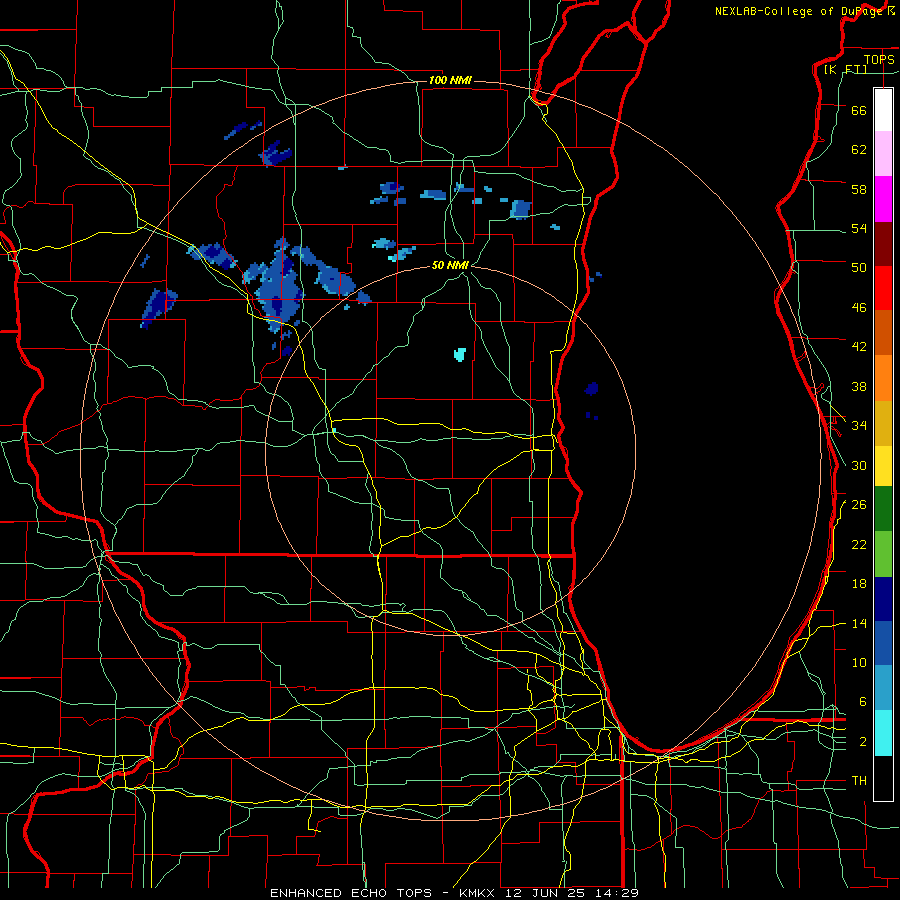Click the legend value '26'
This screenshot has width=900, height=900.
pos(859,505)
